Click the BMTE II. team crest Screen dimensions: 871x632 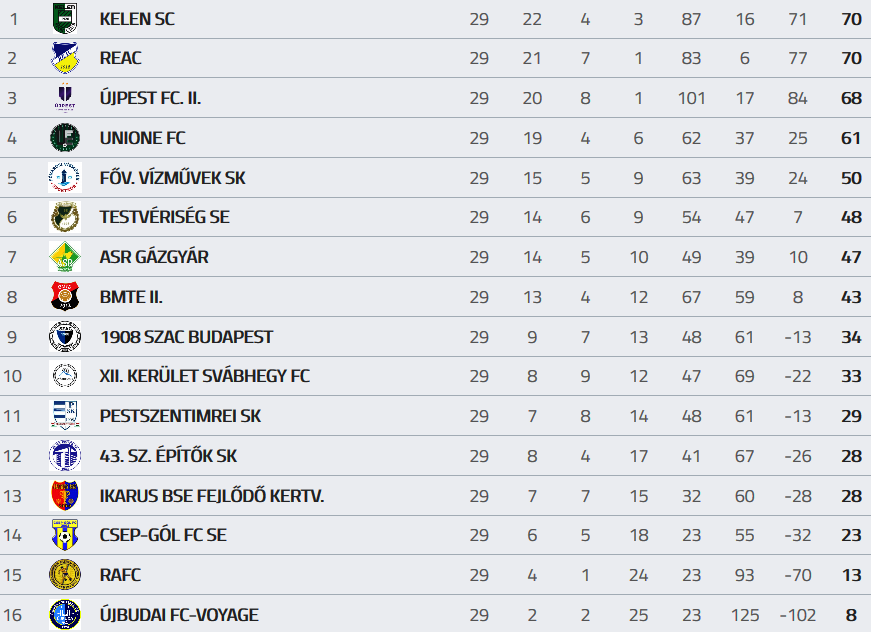tap(65, 297)
